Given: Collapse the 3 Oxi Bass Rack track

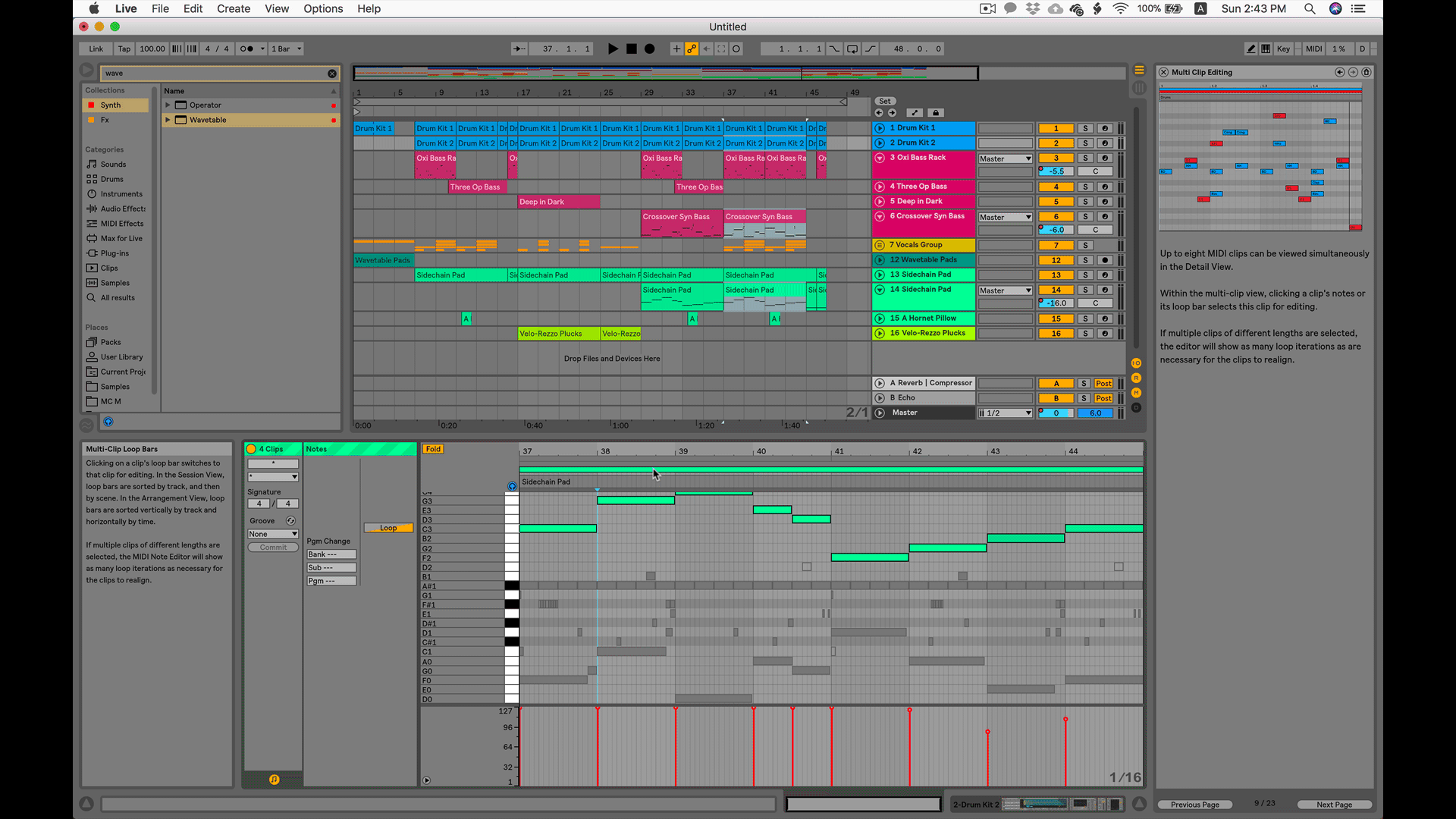Looking at the screenshot, I should click(880, 158).
